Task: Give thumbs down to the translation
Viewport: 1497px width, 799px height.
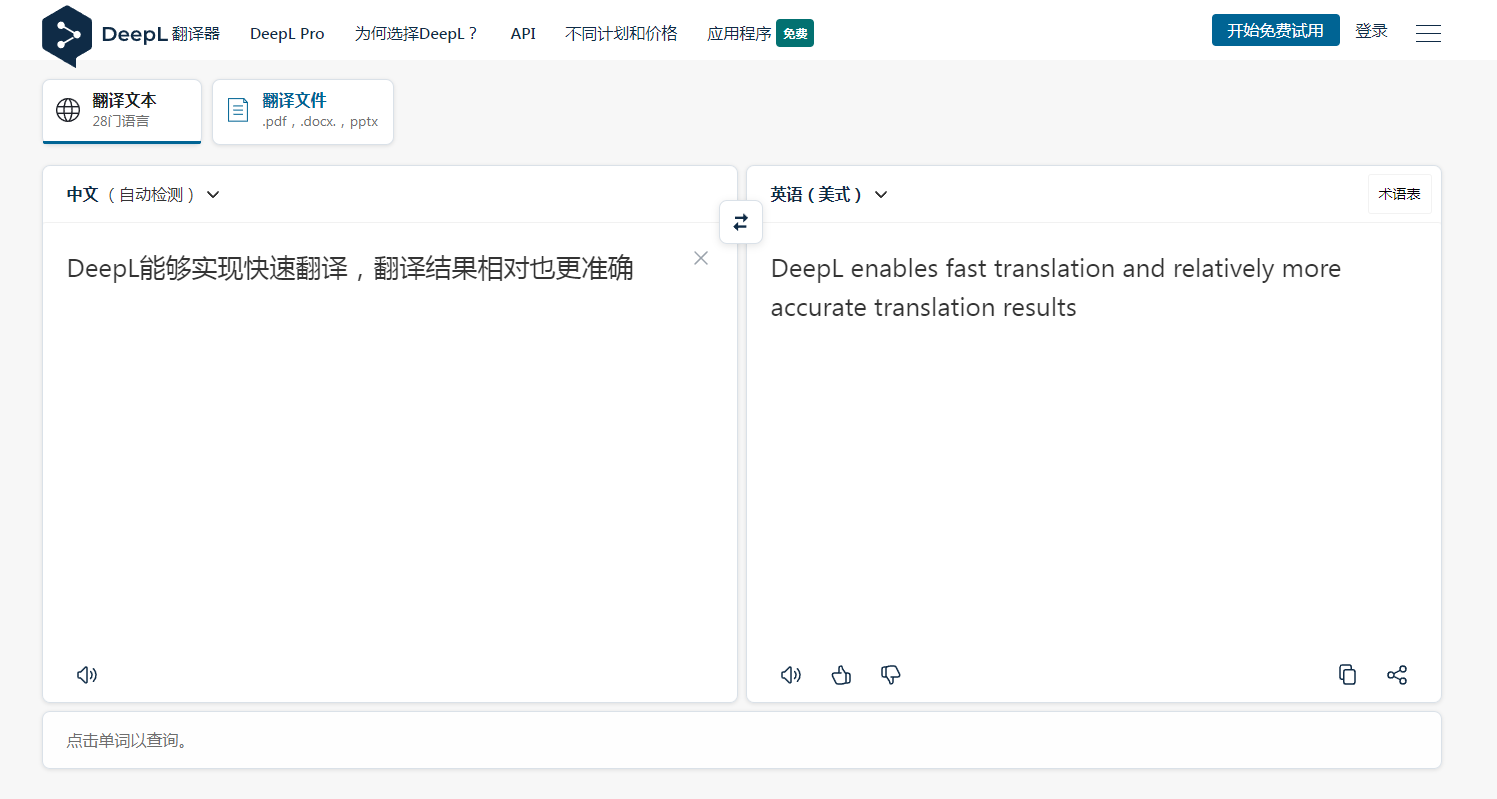Action: point(890,675)
